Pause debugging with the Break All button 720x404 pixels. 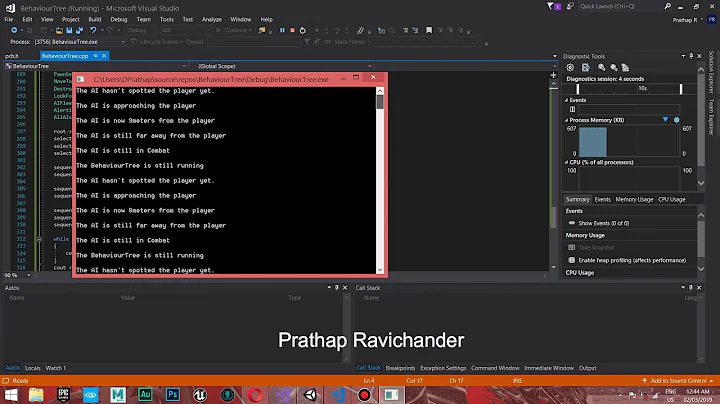[x=282, y=30]
